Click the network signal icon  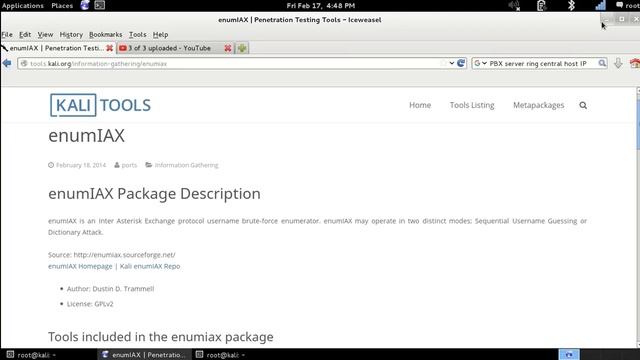600,6
